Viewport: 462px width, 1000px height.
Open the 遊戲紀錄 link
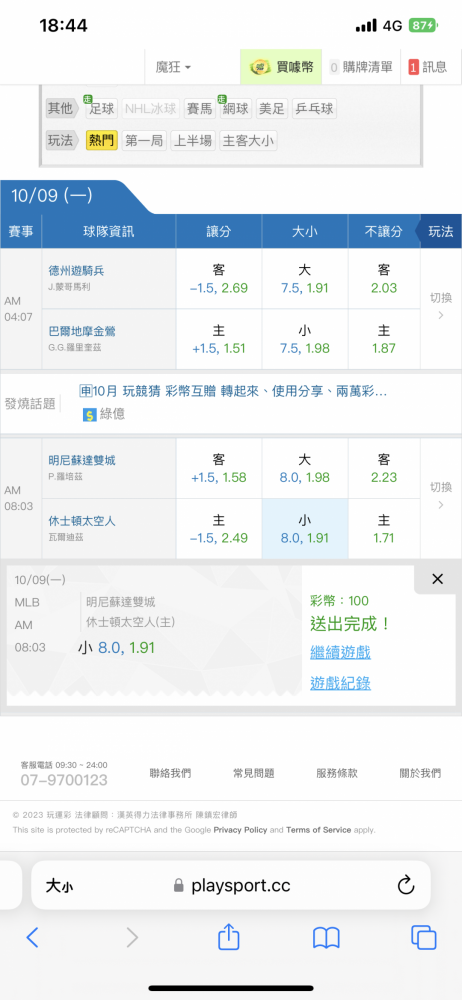click(x=340, y=684)
